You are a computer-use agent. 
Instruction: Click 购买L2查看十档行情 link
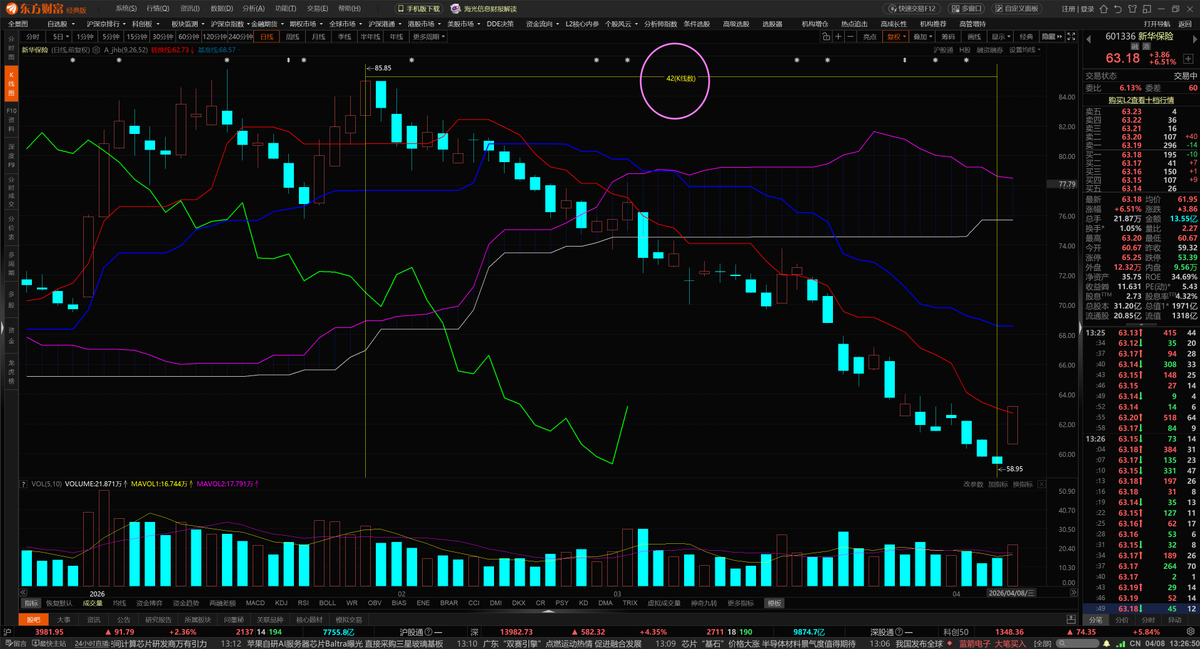click(x=1140, y=99)
